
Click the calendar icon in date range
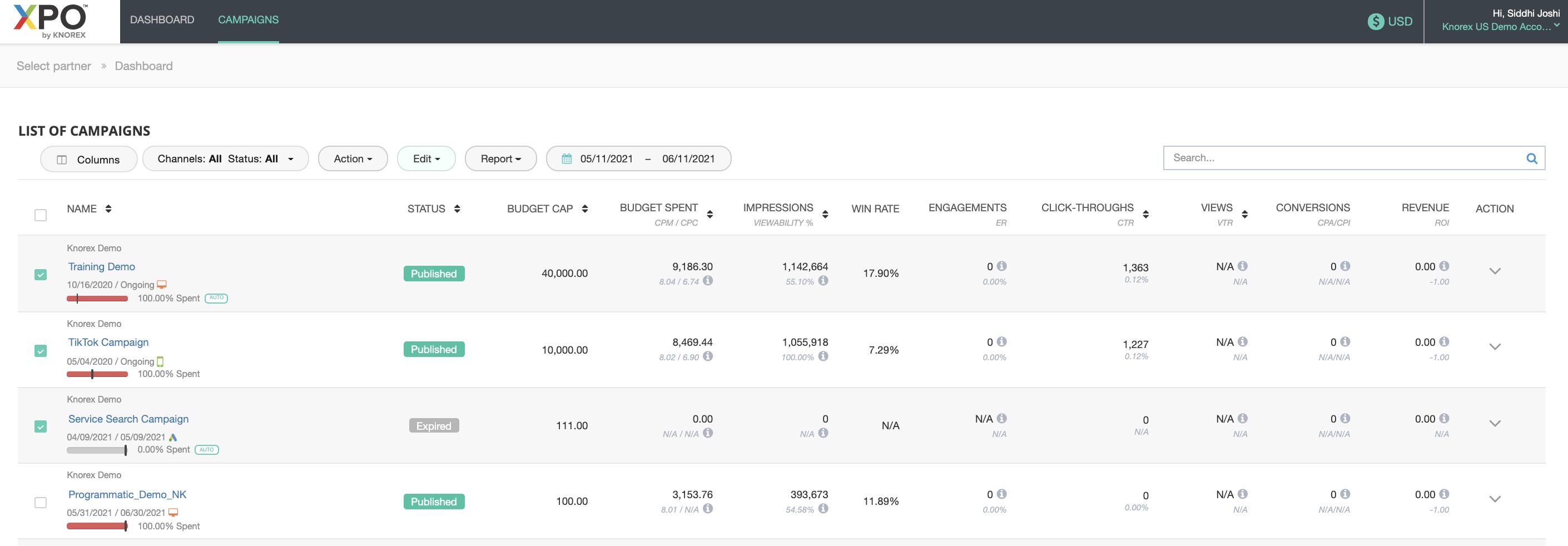point(566,159)
